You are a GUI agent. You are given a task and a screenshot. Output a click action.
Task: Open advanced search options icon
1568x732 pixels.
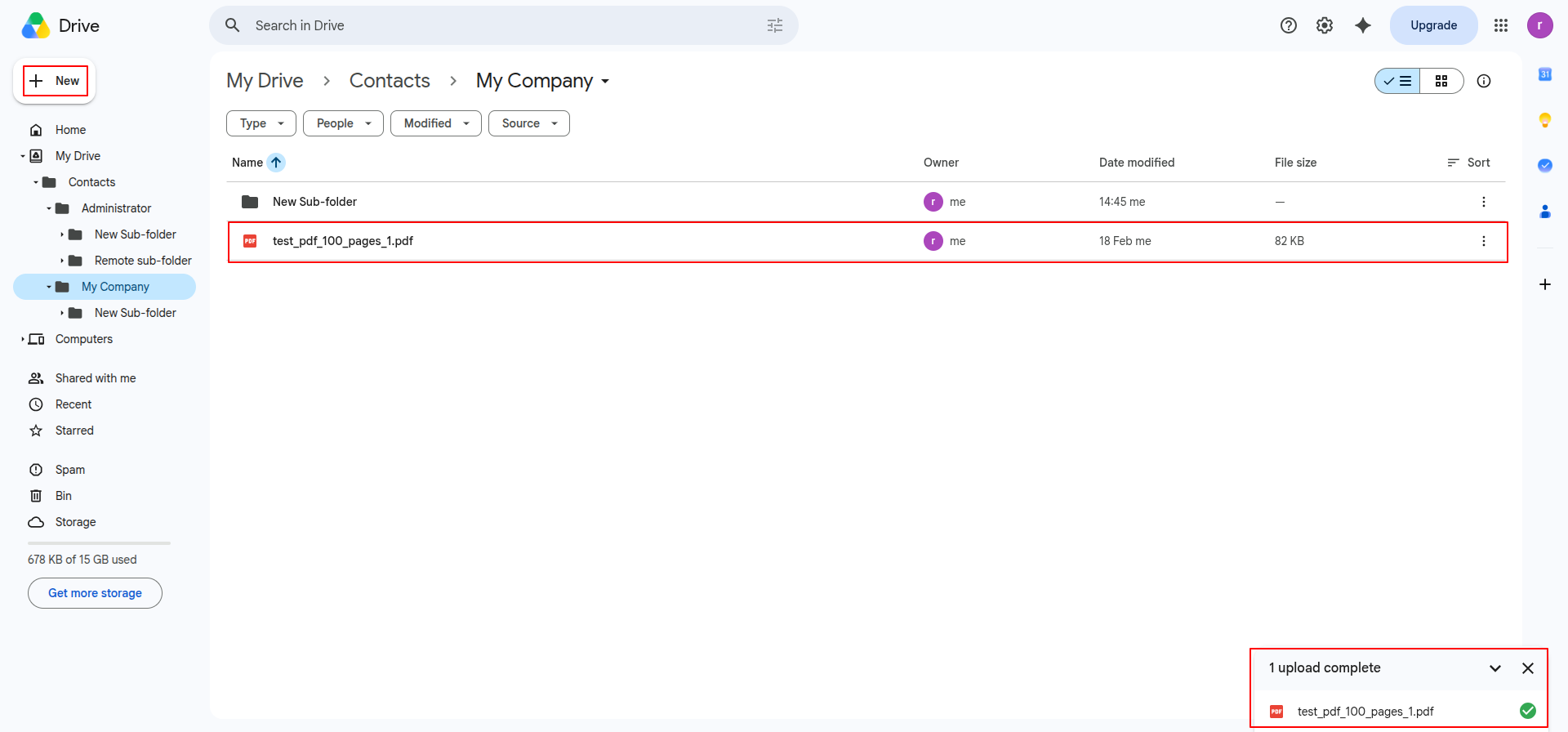point(775,25)
